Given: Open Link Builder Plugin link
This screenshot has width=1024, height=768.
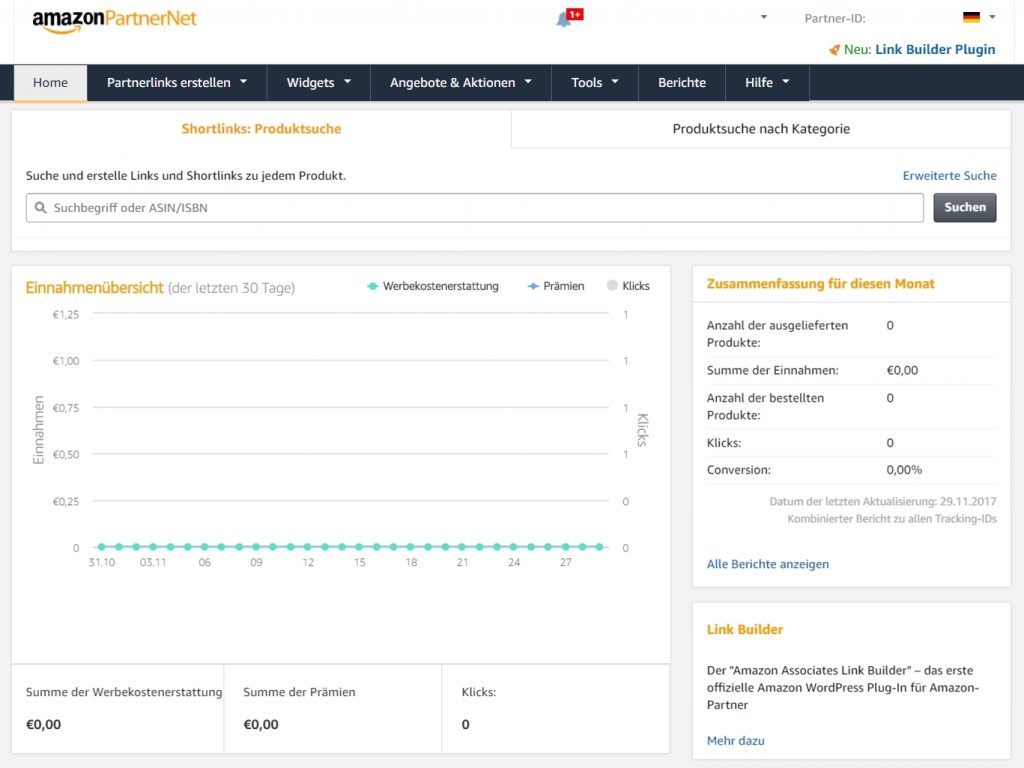Looking at the screenshot, I should point(935,50).
